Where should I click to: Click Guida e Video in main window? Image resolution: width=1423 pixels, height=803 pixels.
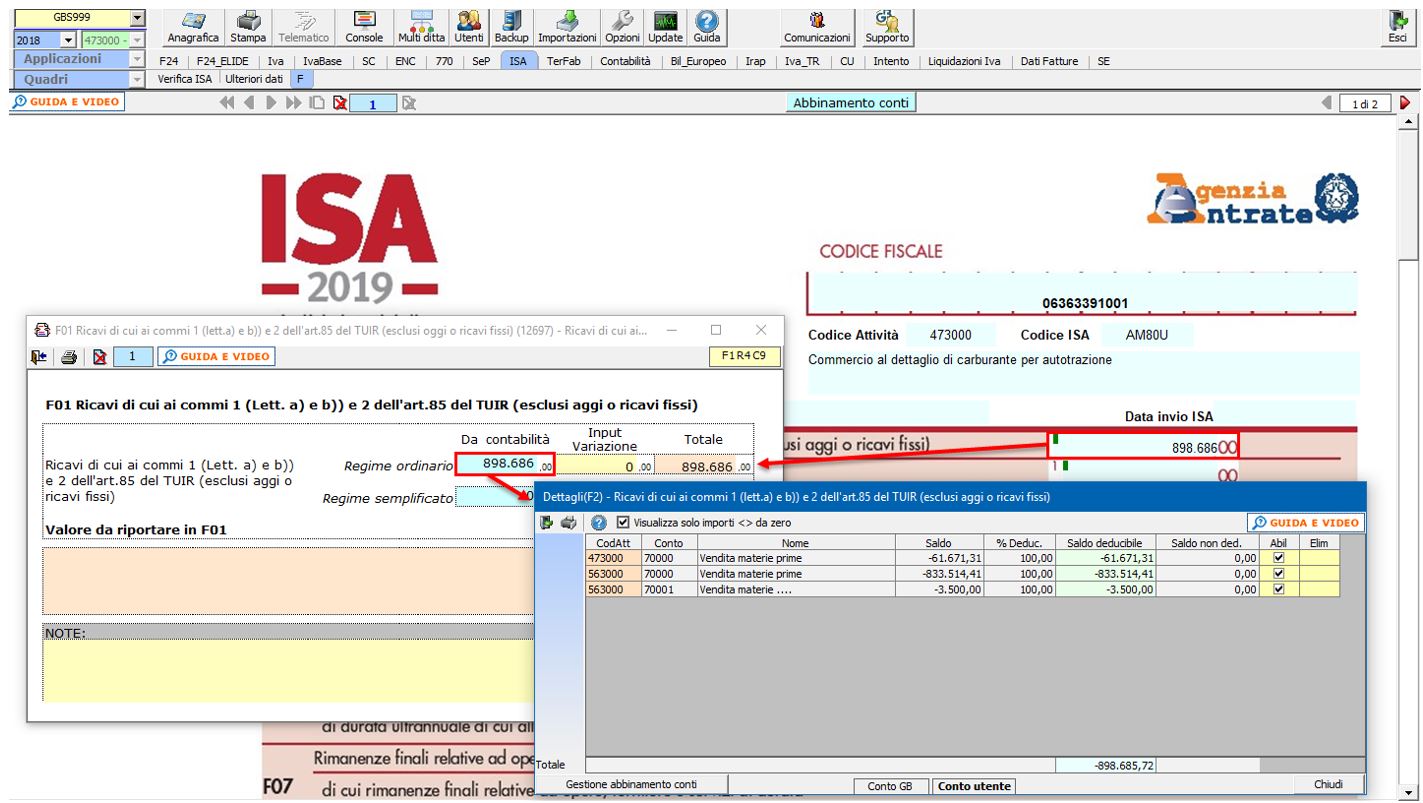tap(66, 102)
